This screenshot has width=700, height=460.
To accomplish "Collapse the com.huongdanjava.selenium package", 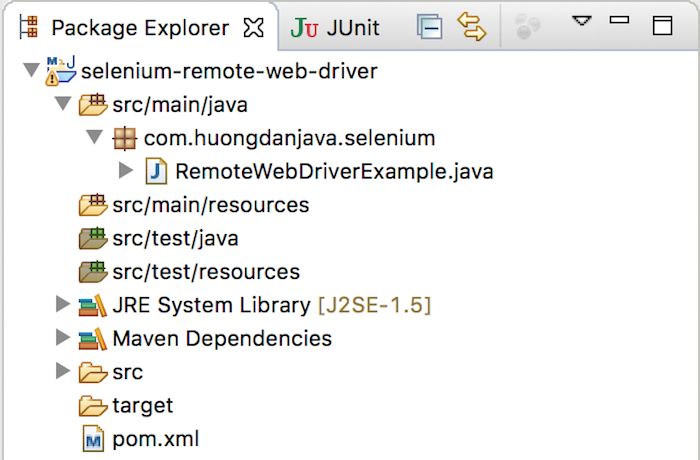I will (94, 137).
